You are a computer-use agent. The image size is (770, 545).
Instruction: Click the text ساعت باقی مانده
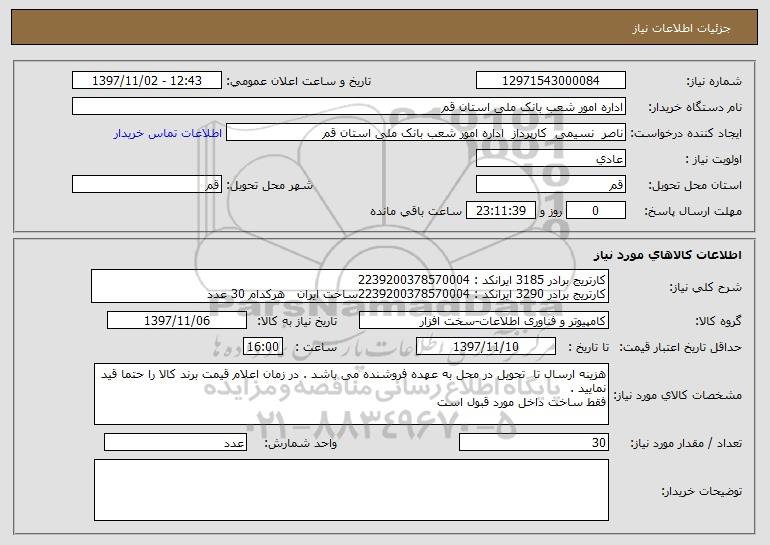[416, 211]
